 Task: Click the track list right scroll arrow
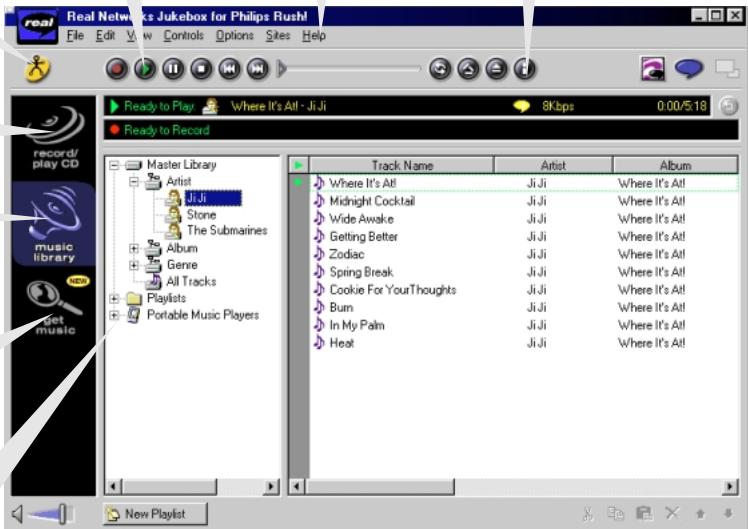730,487
